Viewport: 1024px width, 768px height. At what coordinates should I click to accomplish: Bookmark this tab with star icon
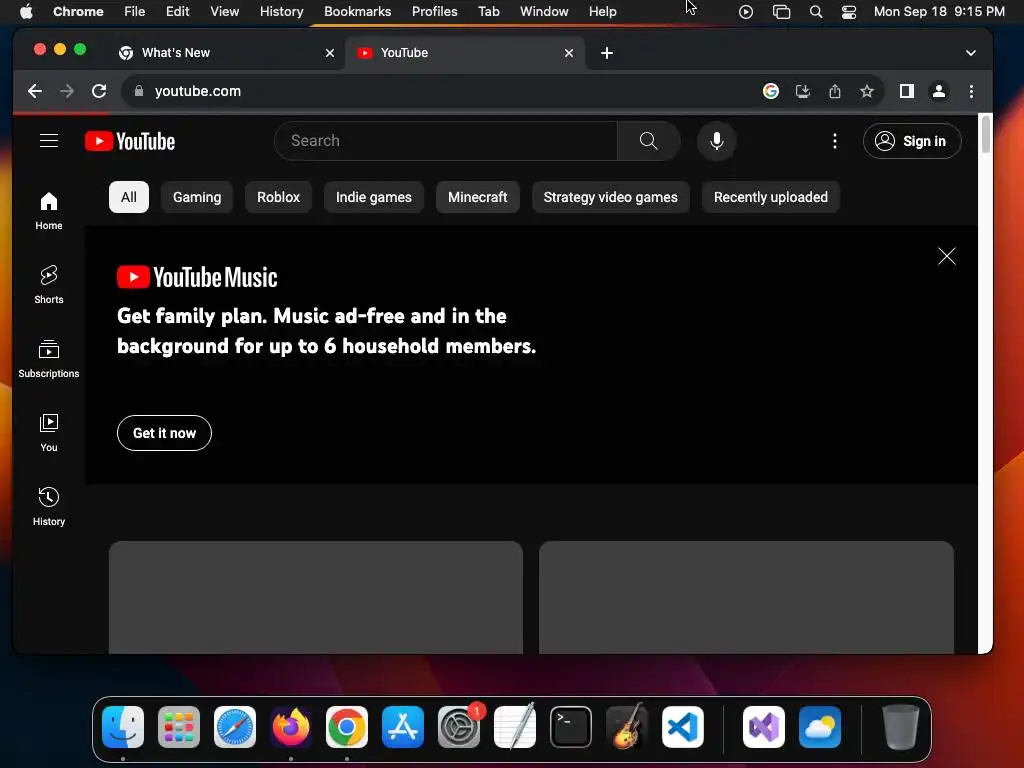point(867,91)
